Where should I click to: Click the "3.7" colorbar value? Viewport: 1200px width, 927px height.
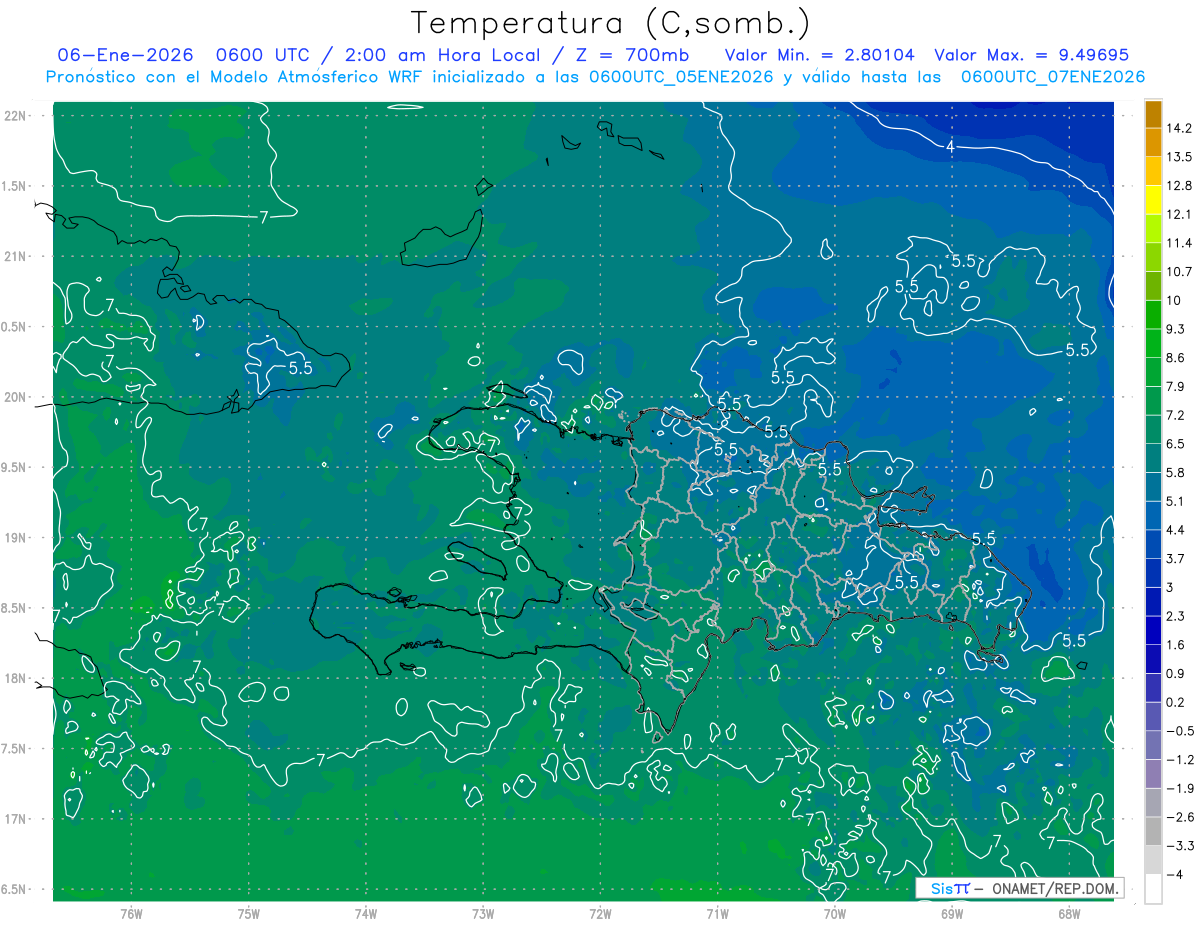[1176, 559]
